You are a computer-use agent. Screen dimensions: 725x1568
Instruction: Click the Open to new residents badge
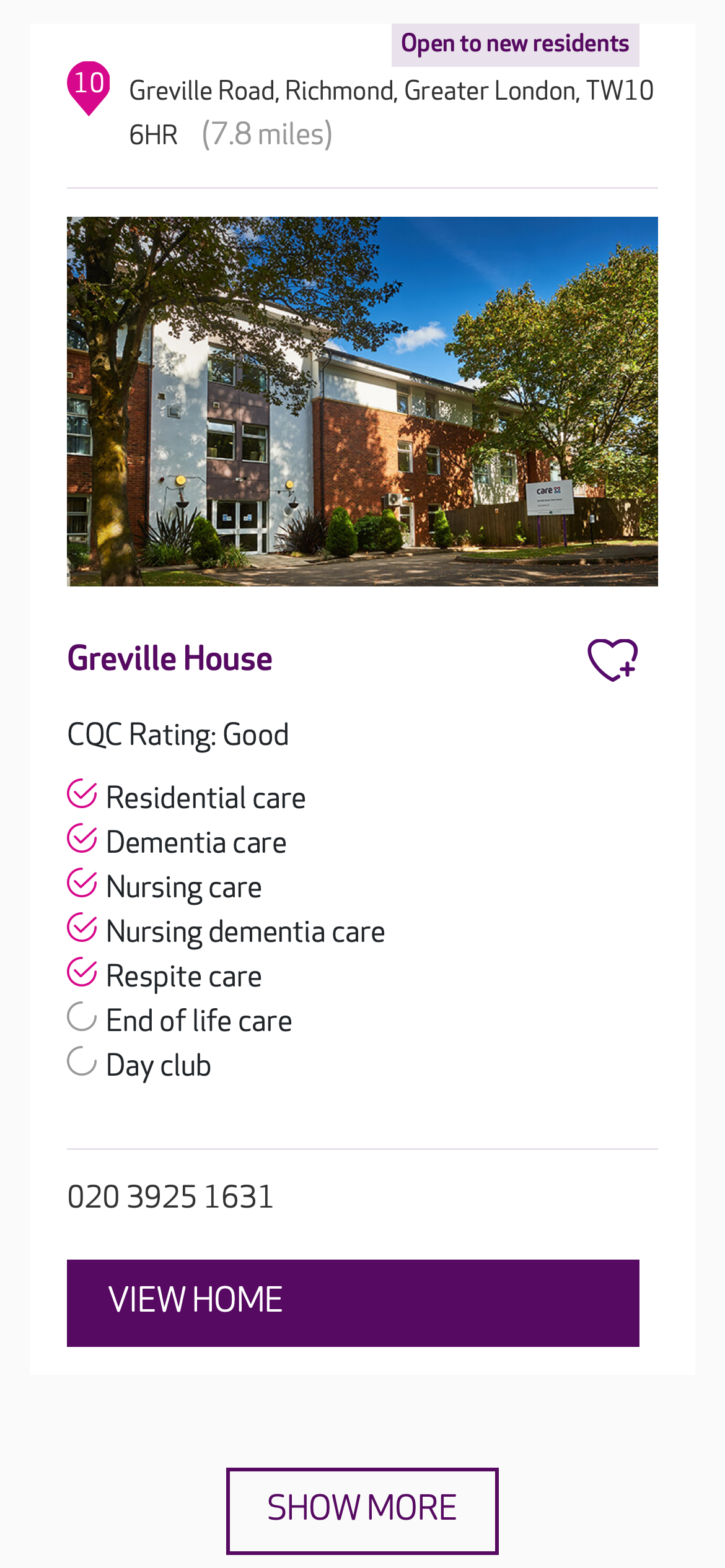tap(515, 45)
